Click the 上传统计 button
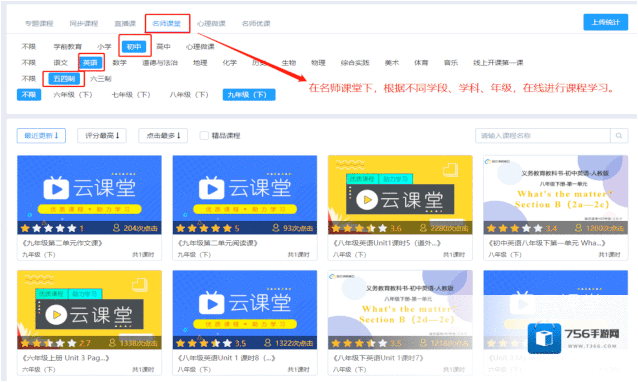The width and height of the screenshot is (638, 382). (x=605, y=22)
